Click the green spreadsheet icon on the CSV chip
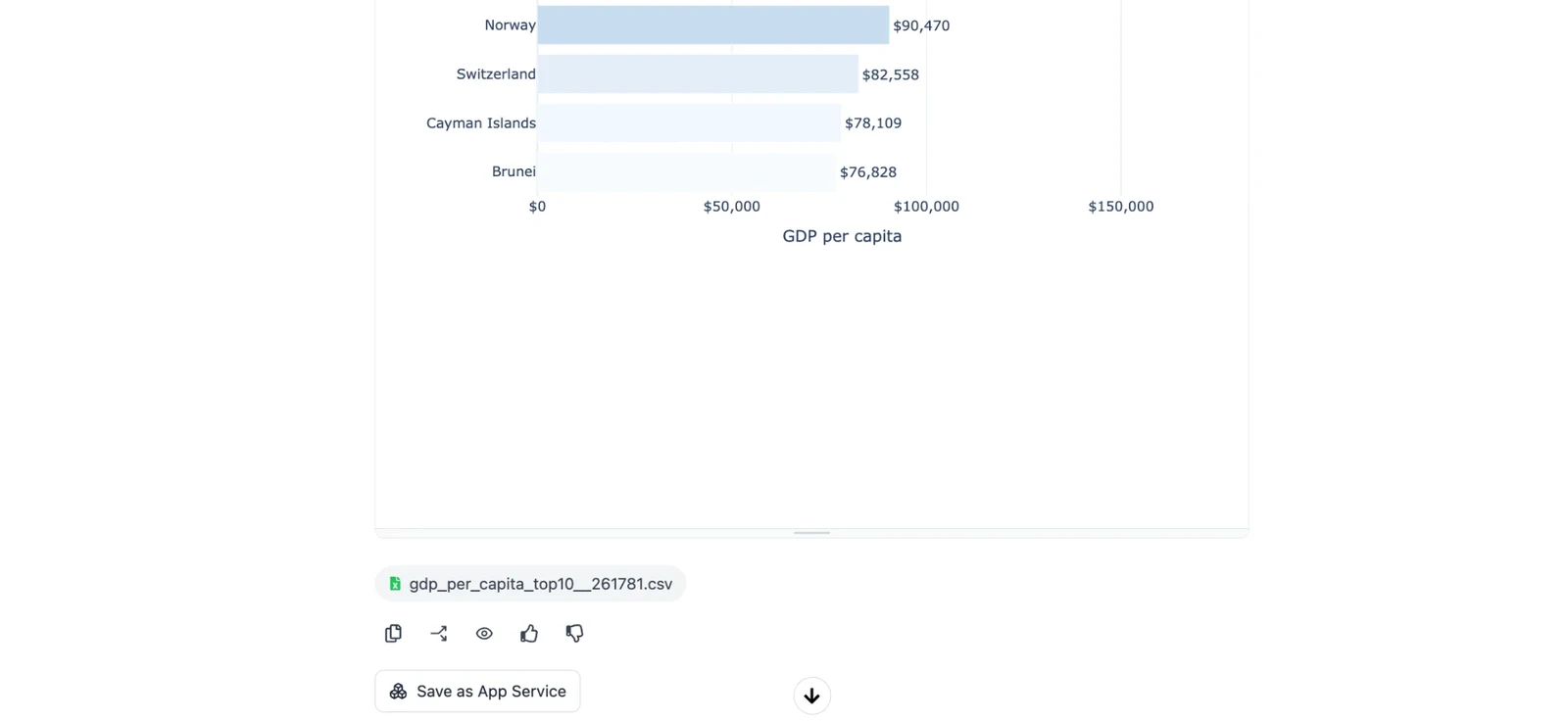The image size is (1568, 721). coord(395,584)
